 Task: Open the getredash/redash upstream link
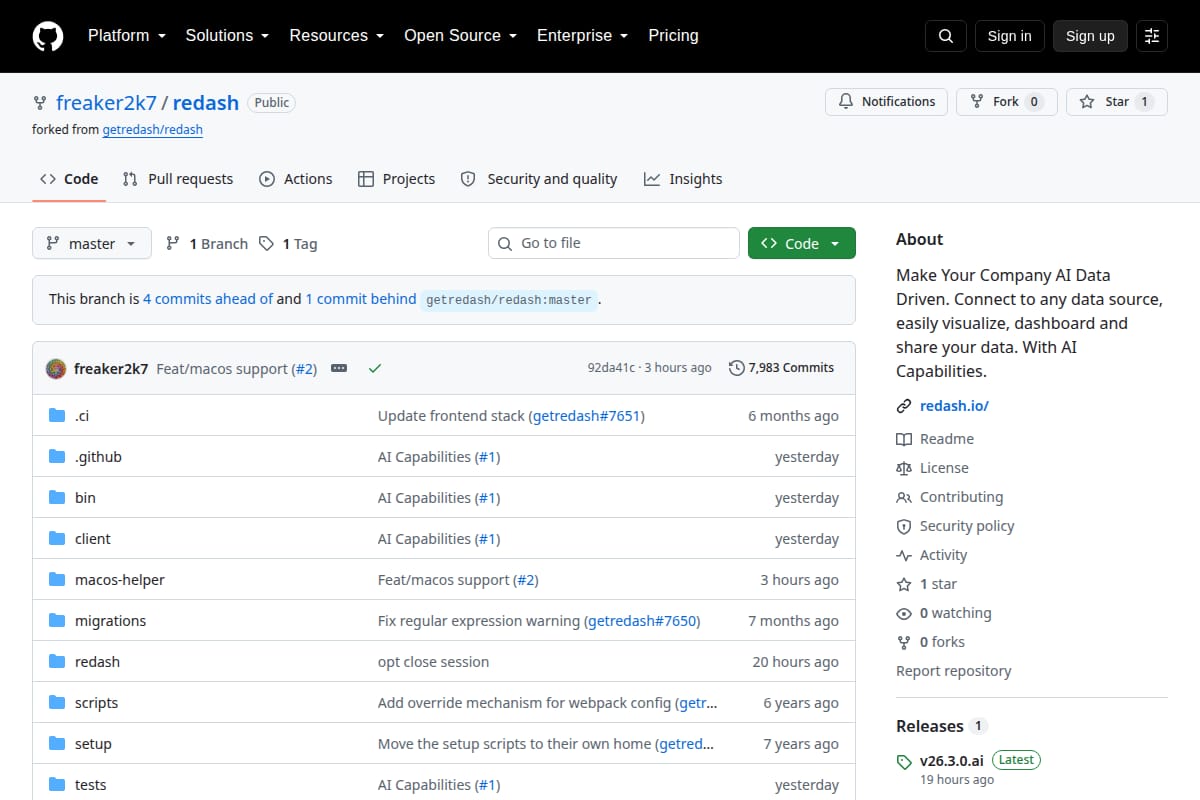click(152, 130)
